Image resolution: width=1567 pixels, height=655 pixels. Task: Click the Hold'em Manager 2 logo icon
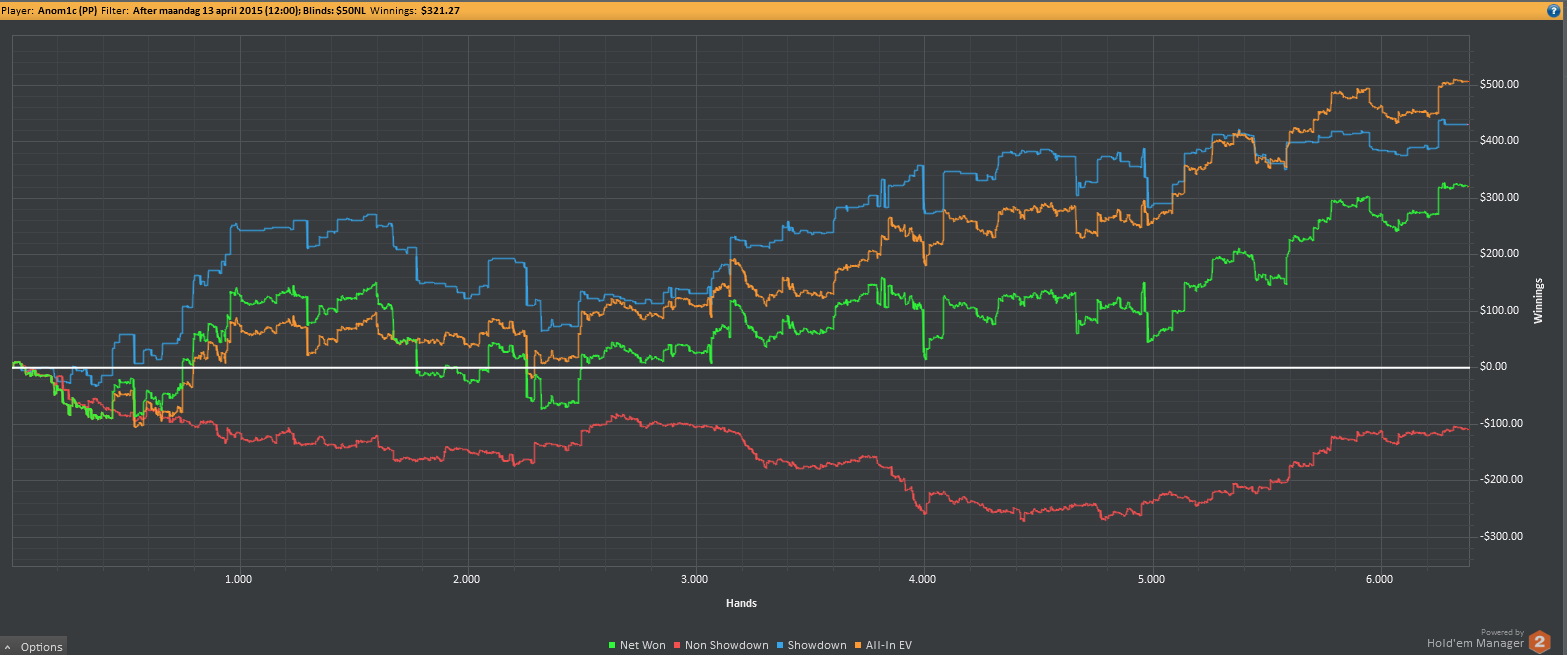tap(1541, 640)
